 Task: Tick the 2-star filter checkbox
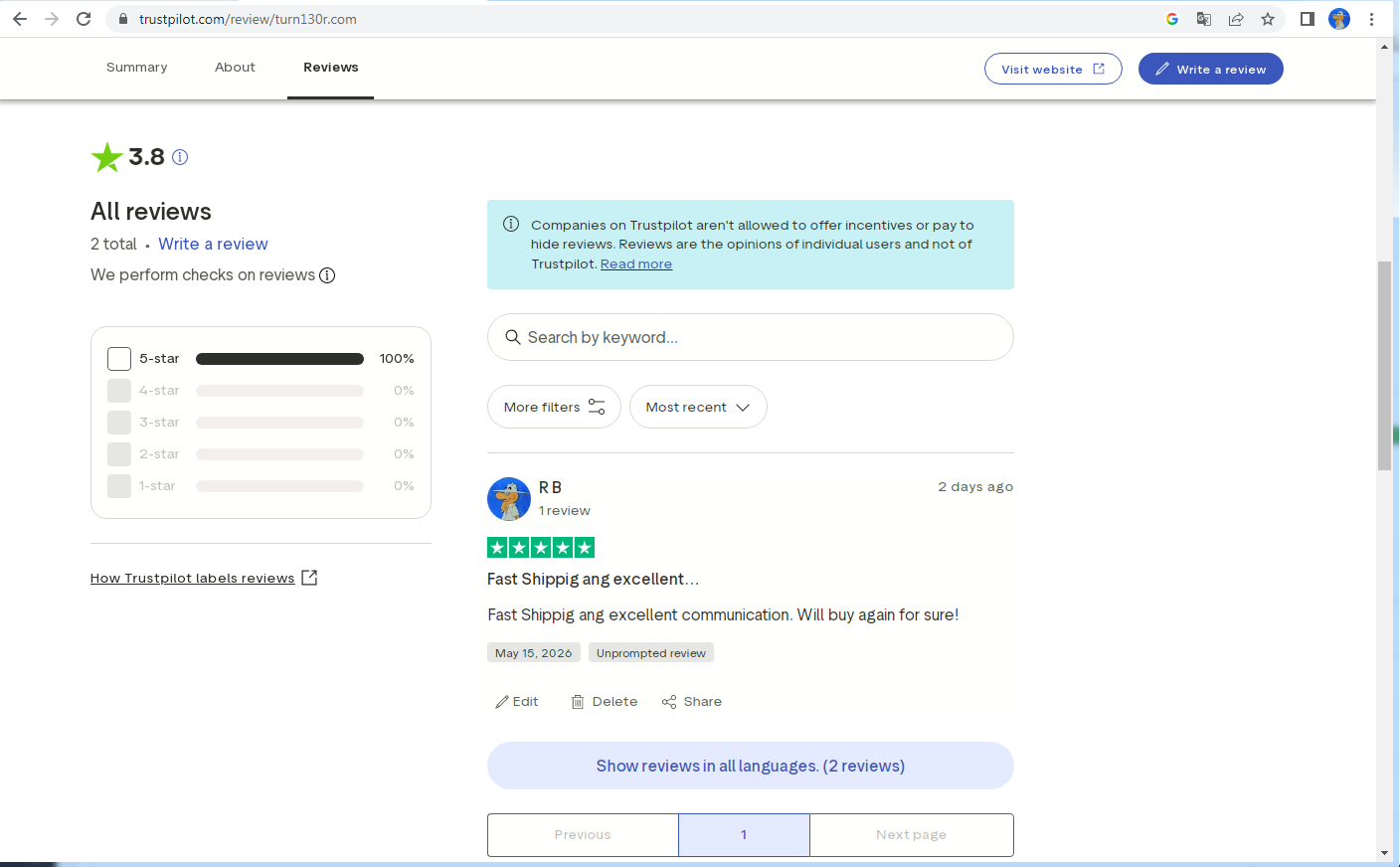point(119,454)
